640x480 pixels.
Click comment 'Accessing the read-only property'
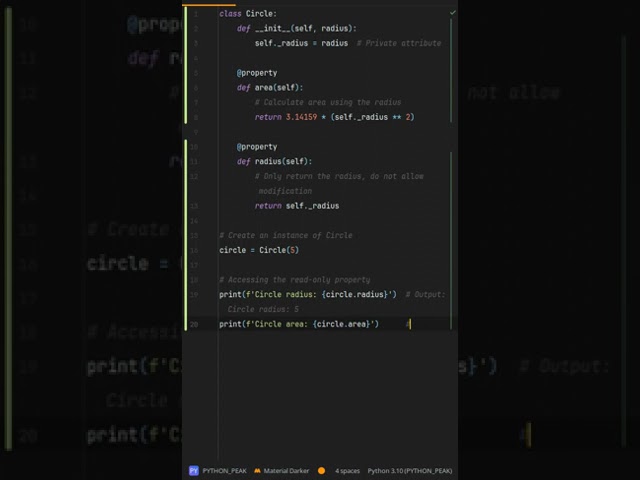pos(295,280)
